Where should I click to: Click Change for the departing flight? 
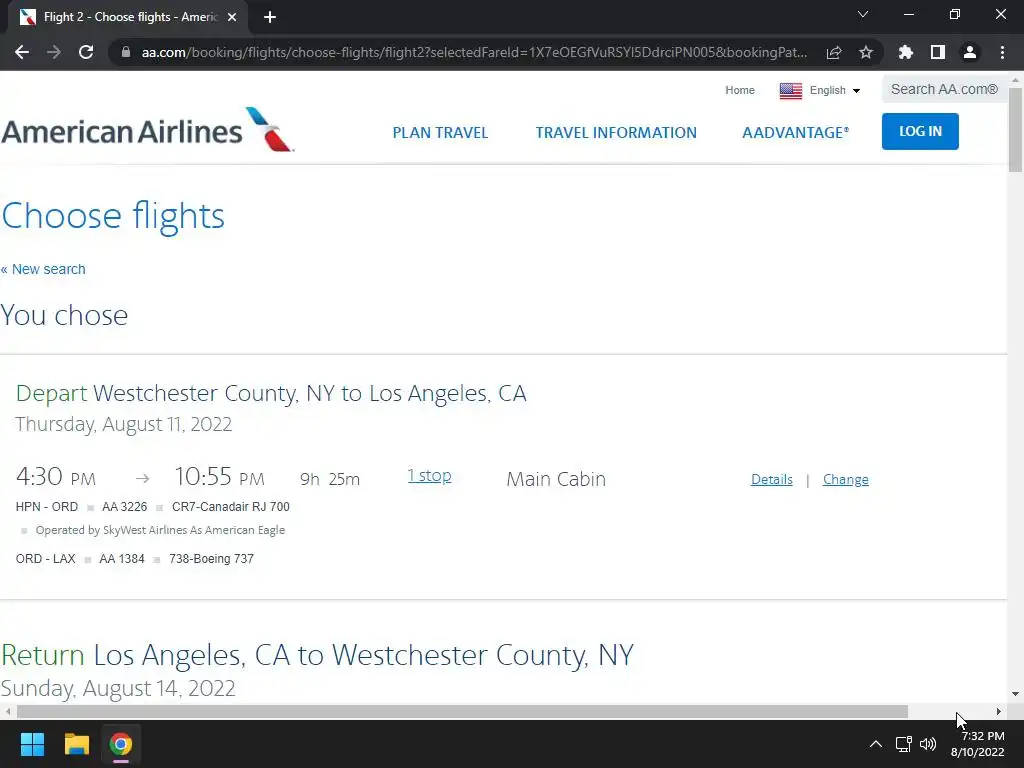pyautogui.click(x=846, y=479)
